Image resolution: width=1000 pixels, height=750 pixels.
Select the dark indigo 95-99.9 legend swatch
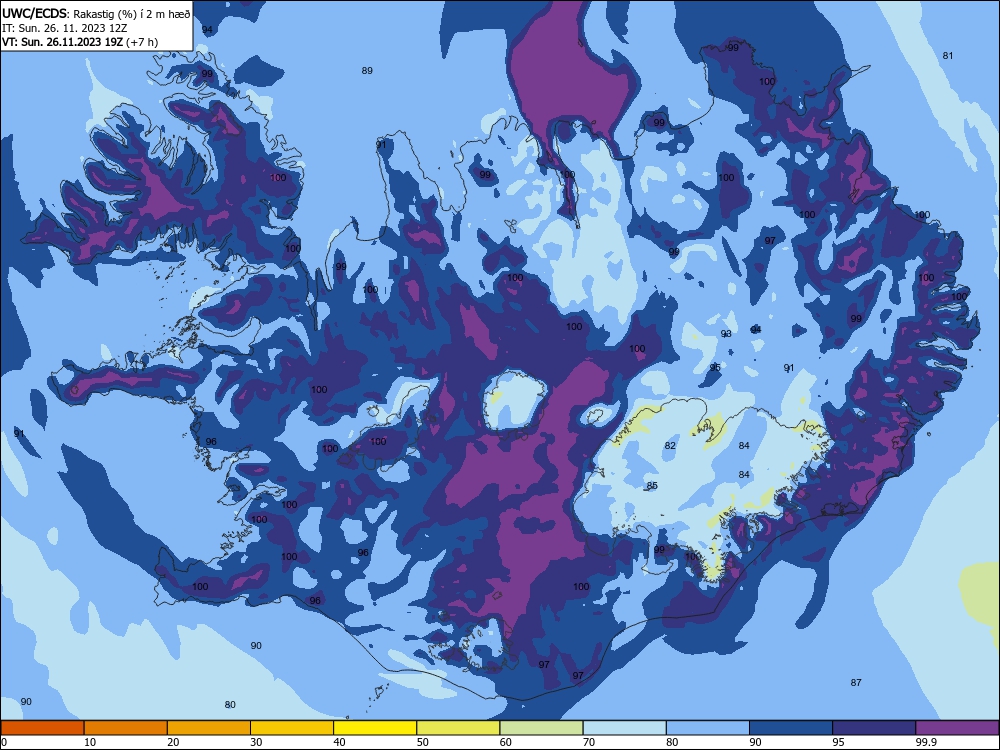pos(874,728)
